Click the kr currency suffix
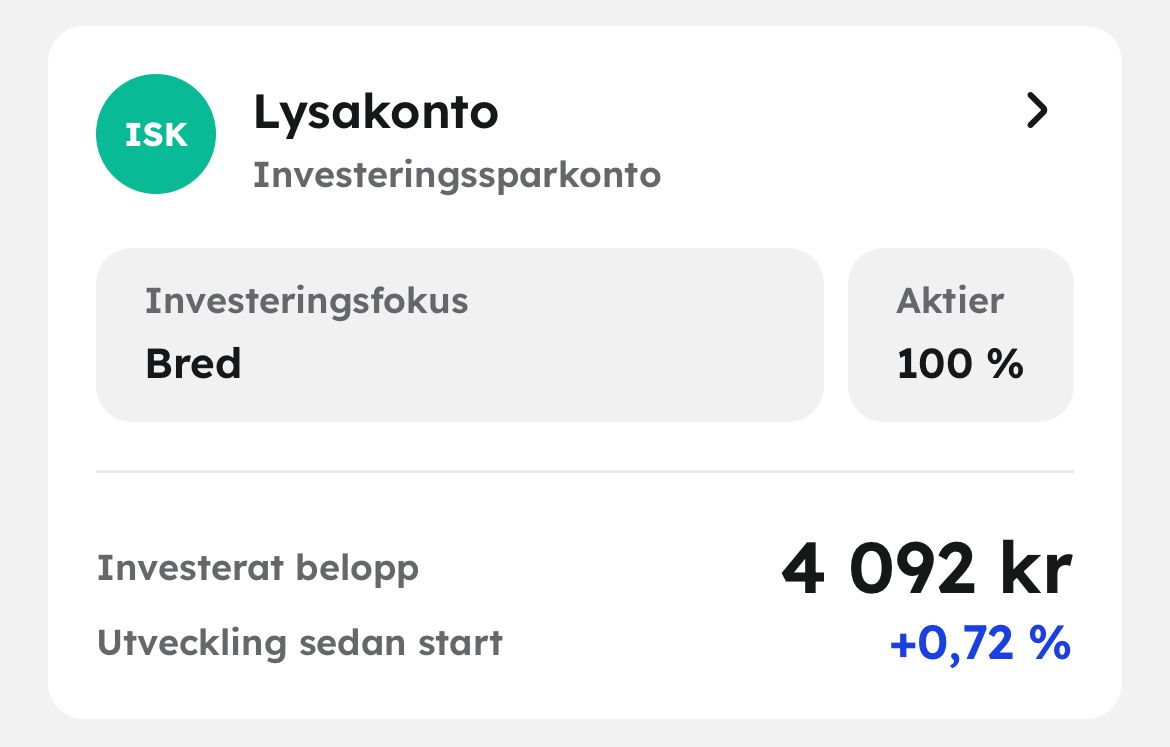The image size is (1170, 747). pyautogui.click(x=1031, y=570)
